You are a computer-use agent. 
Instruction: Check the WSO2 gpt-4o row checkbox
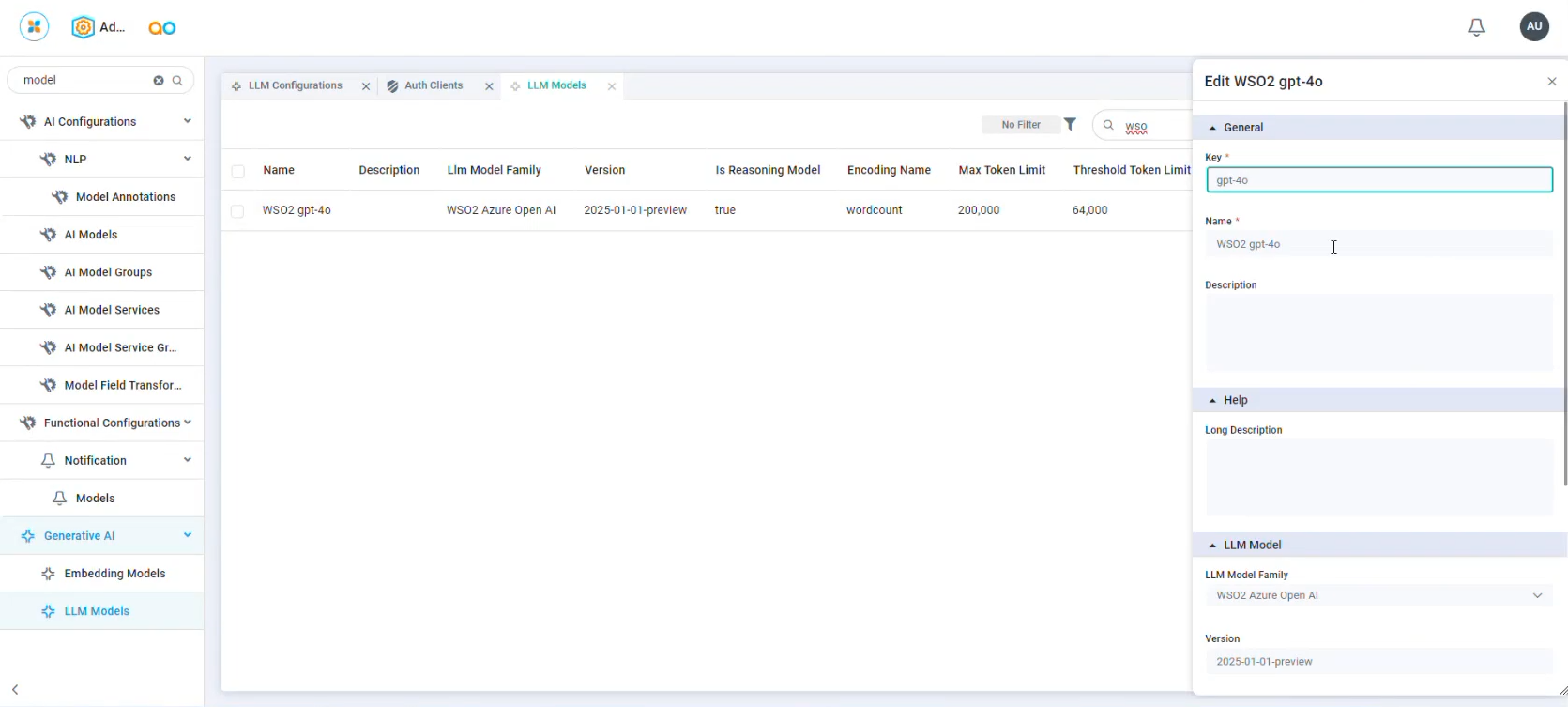point(237,211)
